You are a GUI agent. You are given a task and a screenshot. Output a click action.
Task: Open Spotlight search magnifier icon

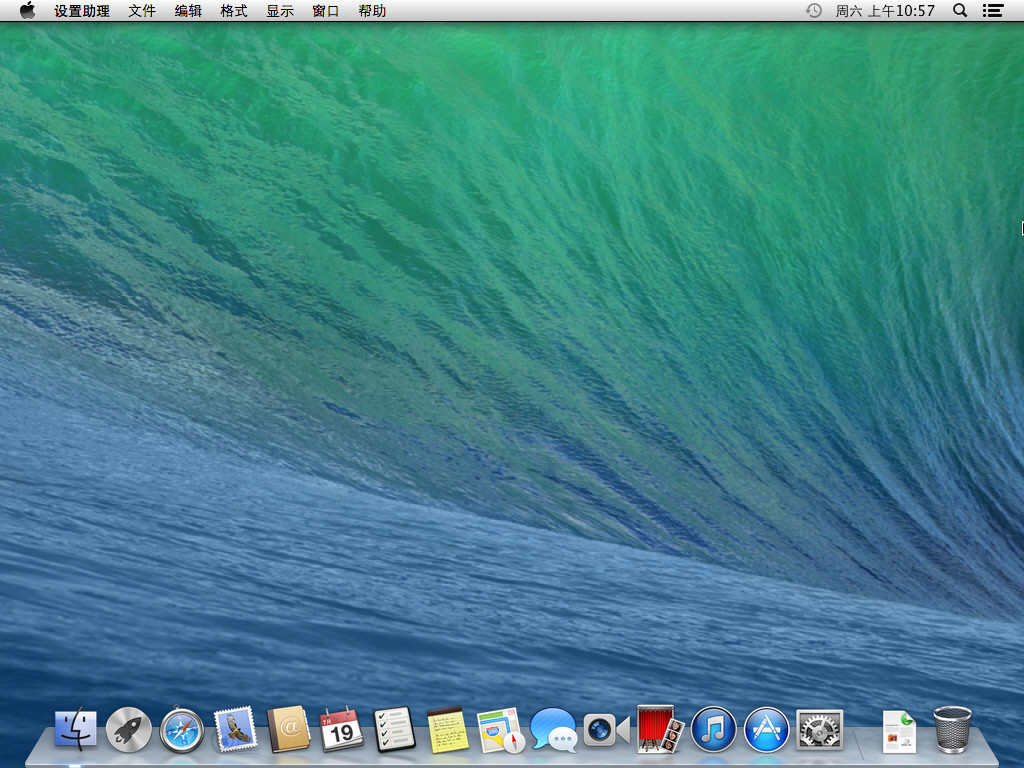[960, 10]
